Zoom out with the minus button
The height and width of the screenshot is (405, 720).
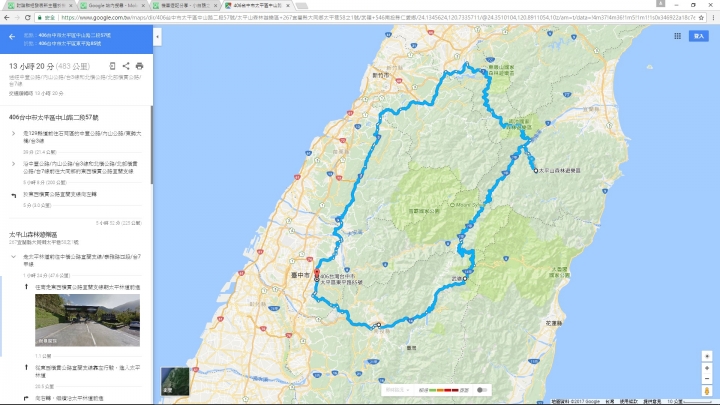click(x=707, y=379)
